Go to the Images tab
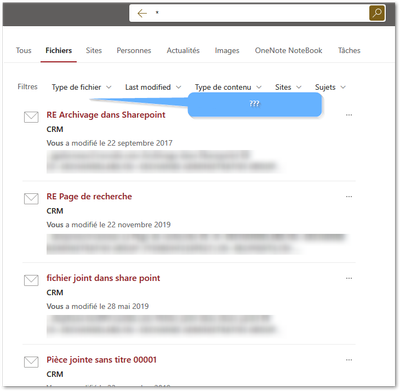 [227, 51]
